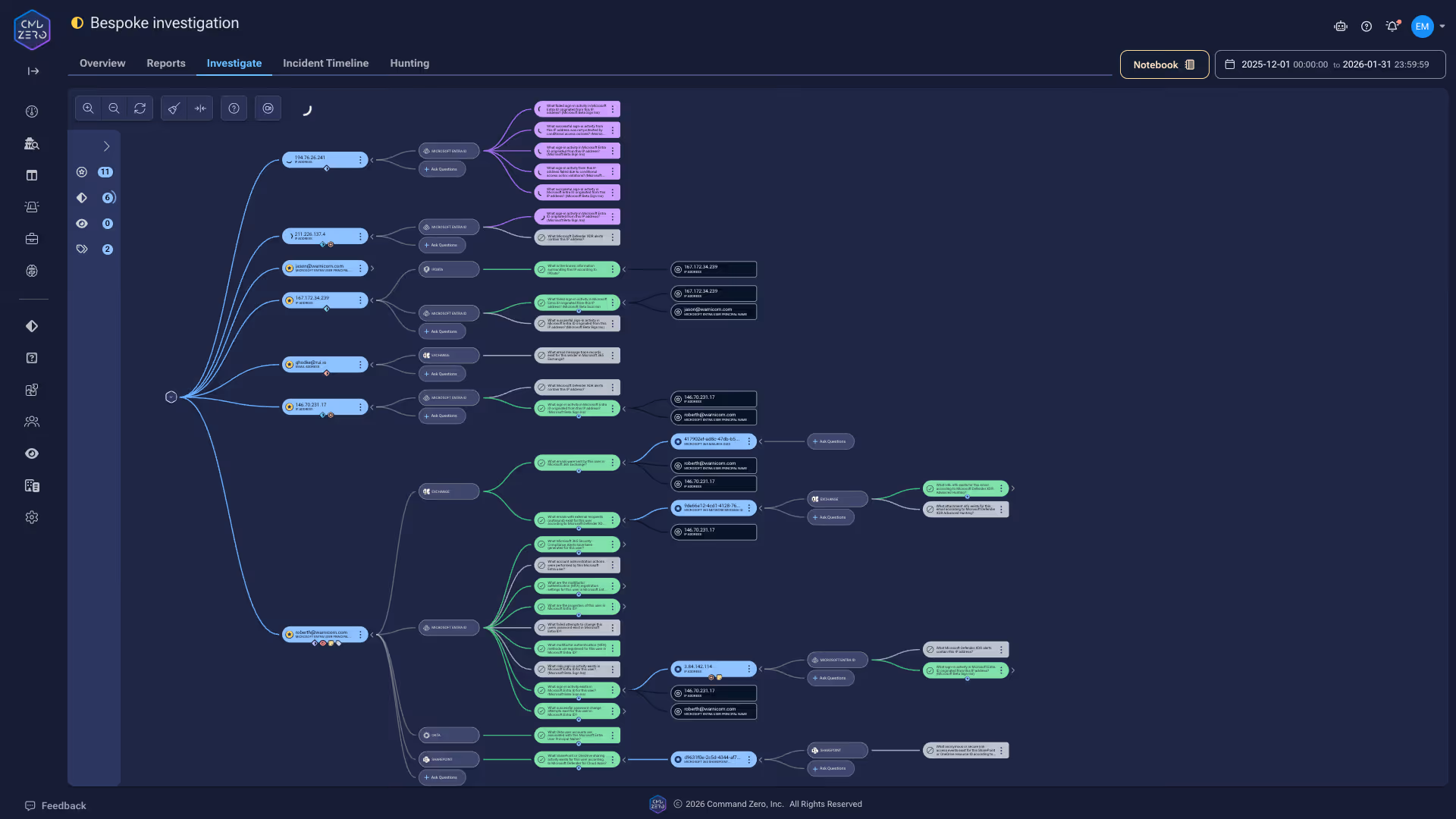
Task: Click the expand sidebar arrow icon
Action: pyautogui.click(x=33, y=71)
